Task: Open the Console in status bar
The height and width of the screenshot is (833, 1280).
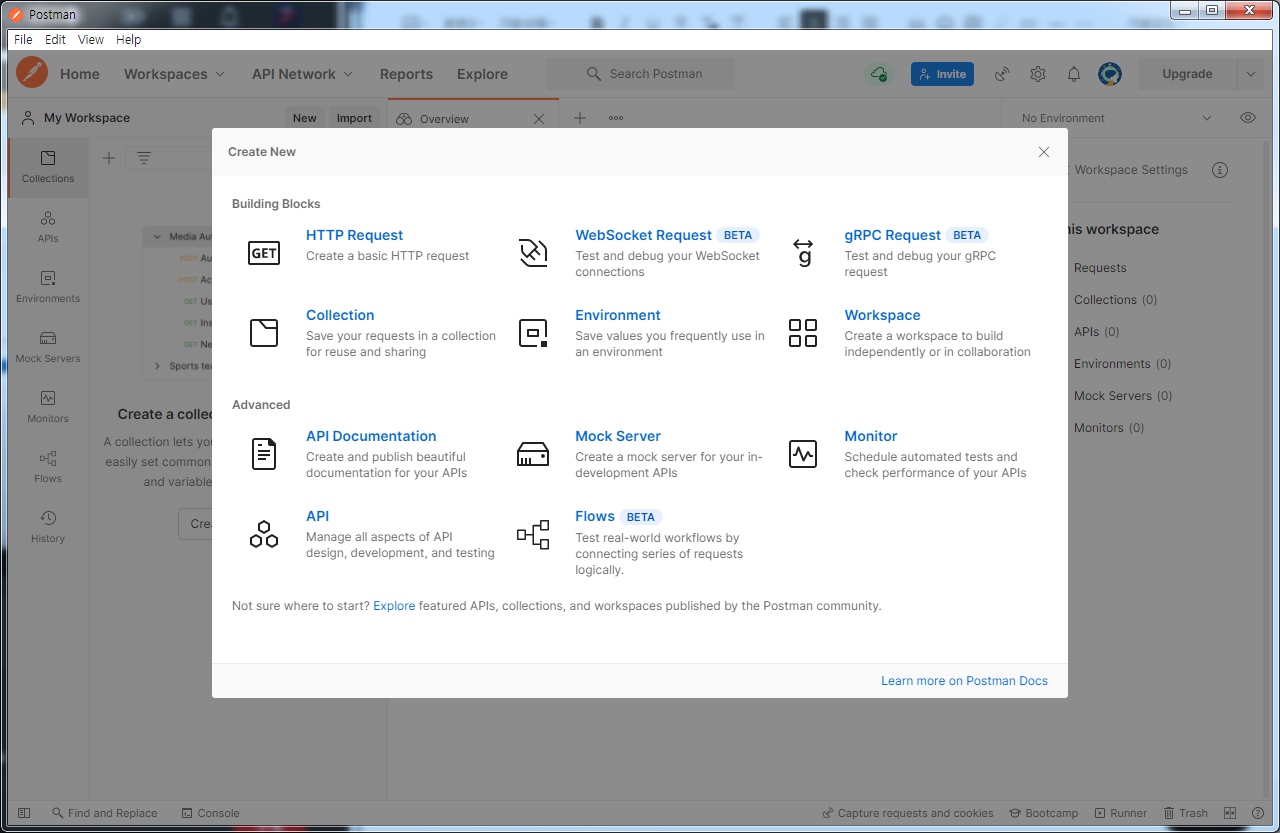Action: pos(211,813)
